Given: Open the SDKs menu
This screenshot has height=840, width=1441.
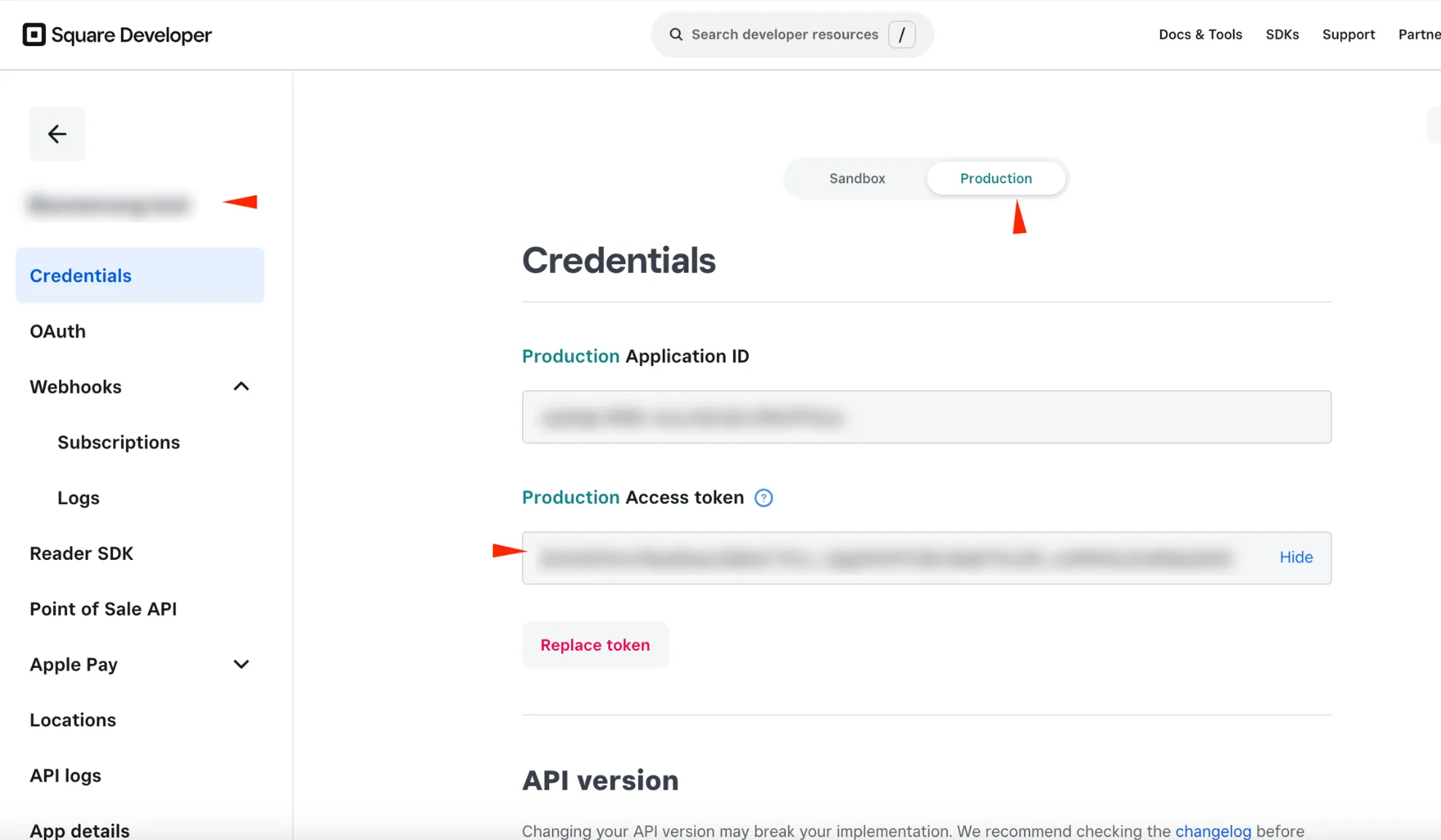Looking at the screenshot, I should click(x=1282, y=34).
